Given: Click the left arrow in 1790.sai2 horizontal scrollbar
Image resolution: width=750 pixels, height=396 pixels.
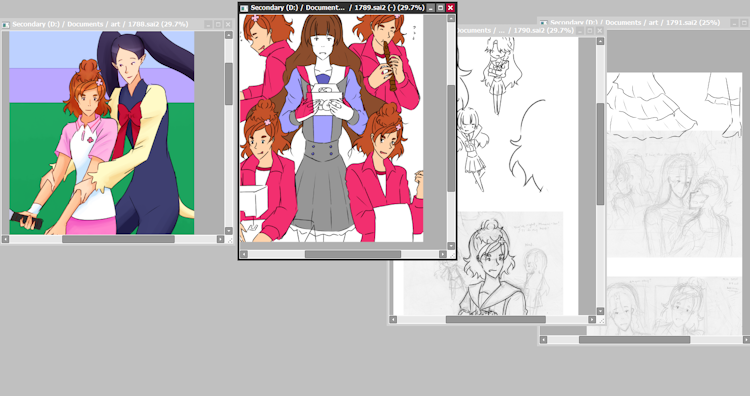Looking at the screenshot, I should click(x=393, y=319).
